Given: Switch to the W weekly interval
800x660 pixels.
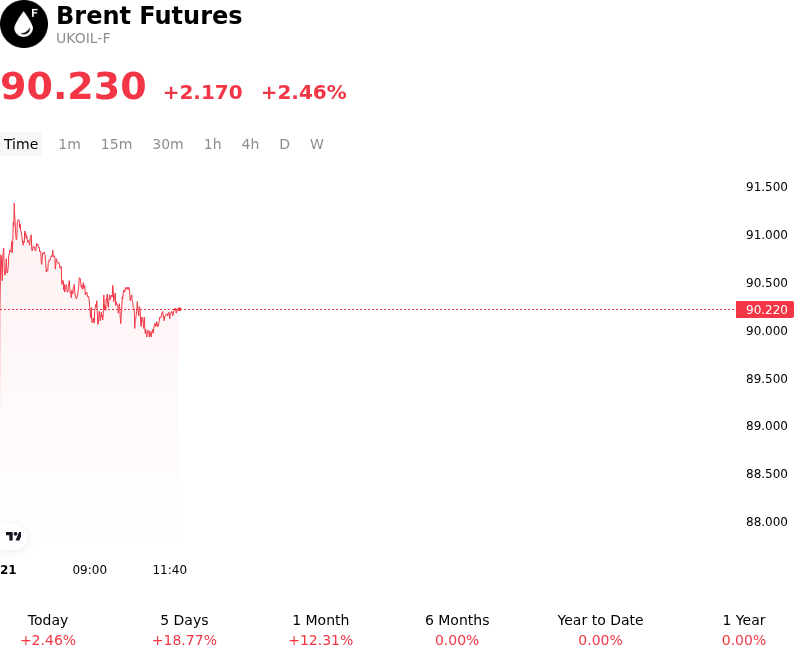Looking at the screenshot, I should 316,144.
